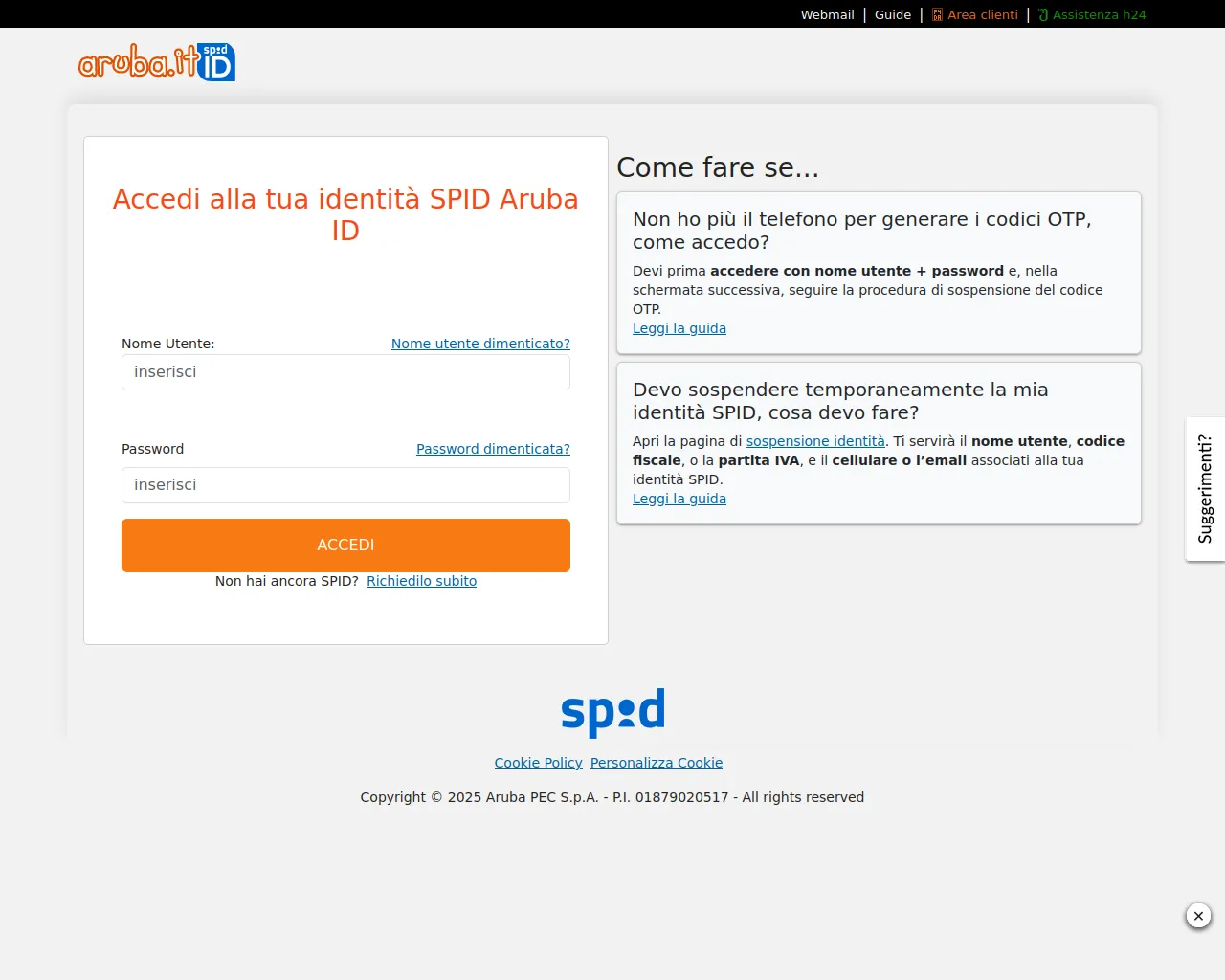Open 'Leggi la guida' for the lost OTP phone
The width and height of the screenshot is (1225, 980).
coord(679,328)
